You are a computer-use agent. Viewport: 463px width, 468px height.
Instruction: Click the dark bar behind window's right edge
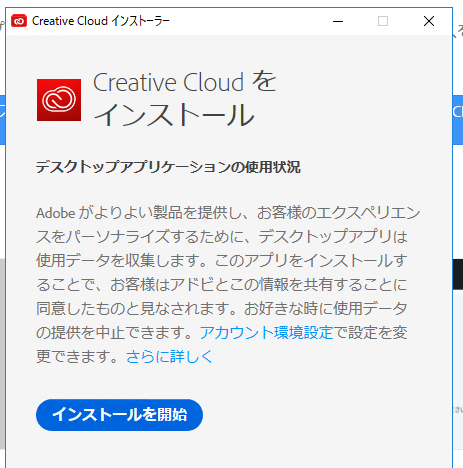click(458, 274)
